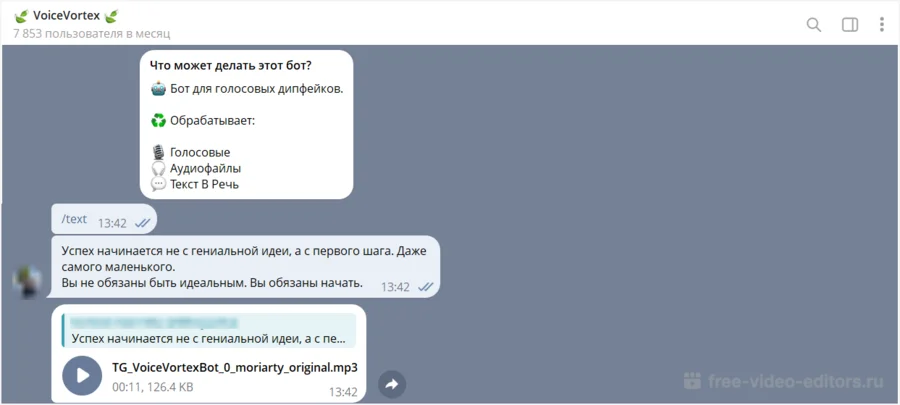Open the three-dot chat menu

pos(882,25)
